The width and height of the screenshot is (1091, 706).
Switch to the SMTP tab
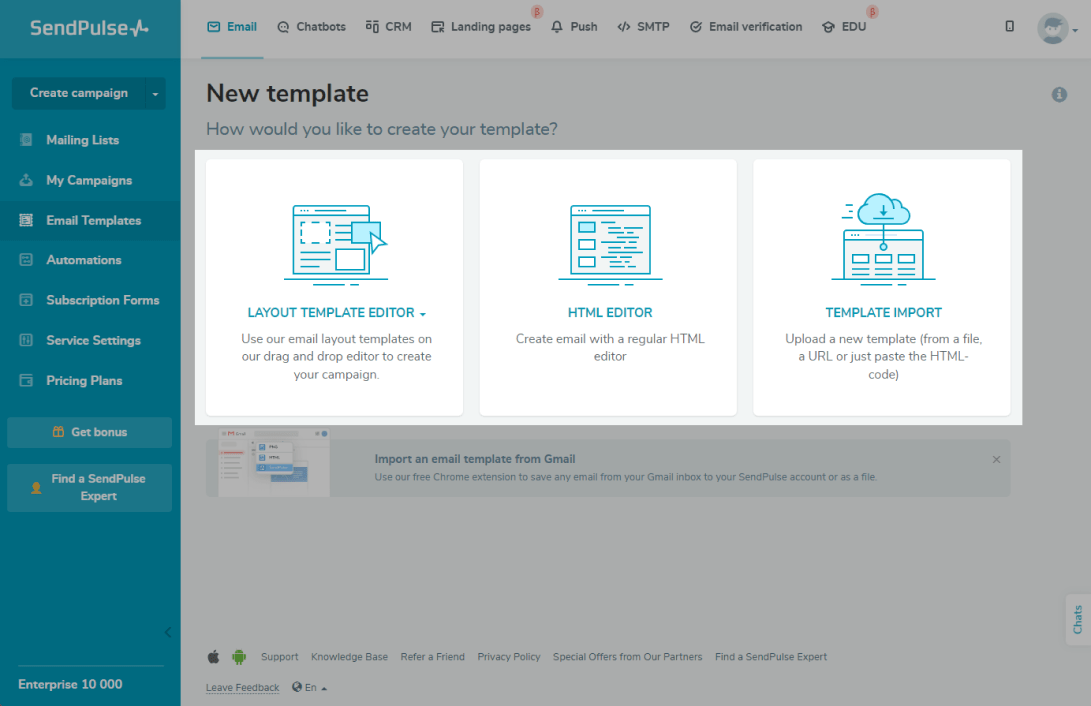[x=644, y=27]
